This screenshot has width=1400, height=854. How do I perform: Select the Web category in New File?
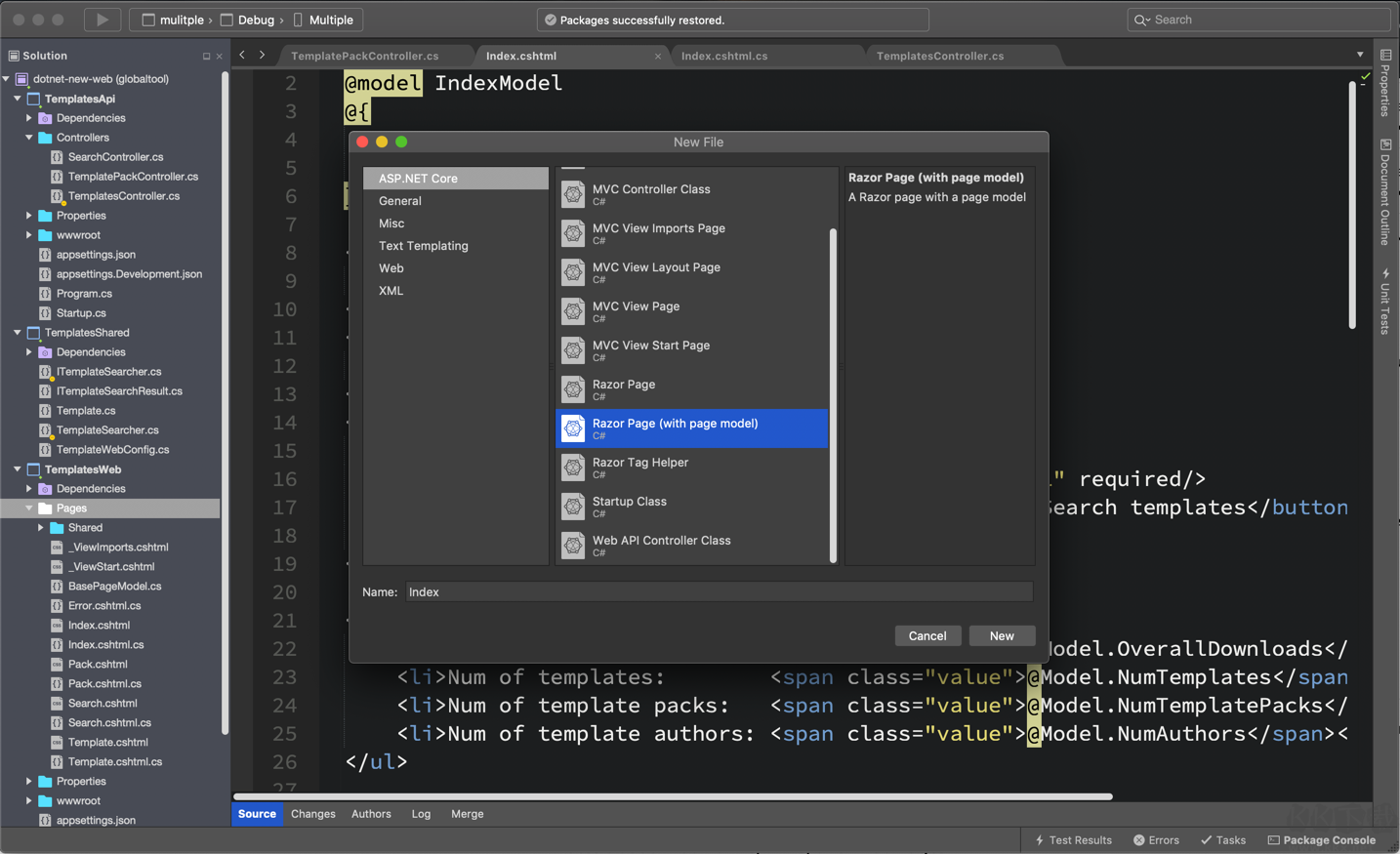tap(391, 268)
